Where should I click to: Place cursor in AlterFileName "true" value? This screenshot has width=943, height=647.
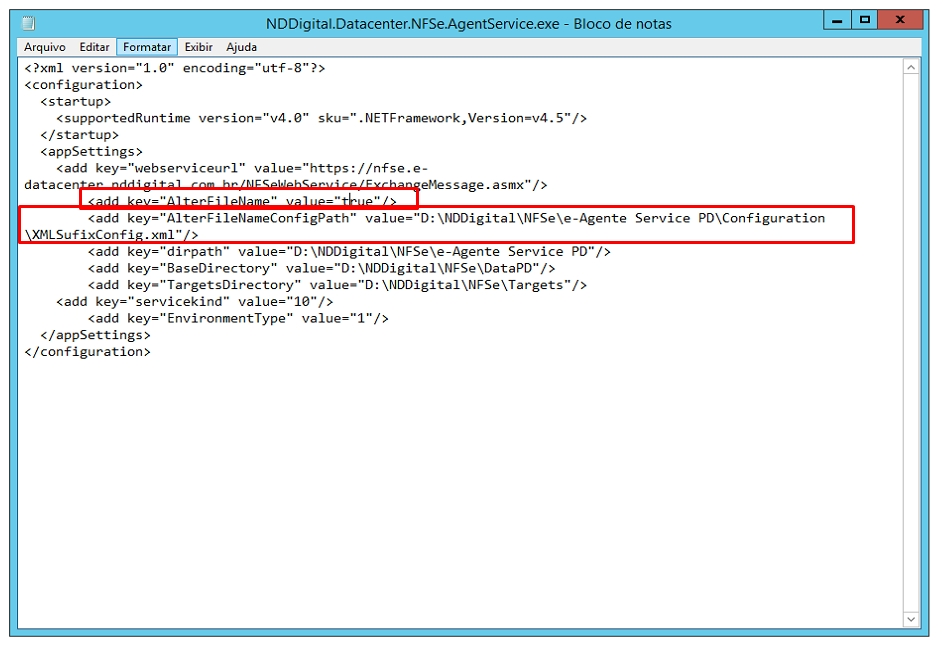(359, 202)
